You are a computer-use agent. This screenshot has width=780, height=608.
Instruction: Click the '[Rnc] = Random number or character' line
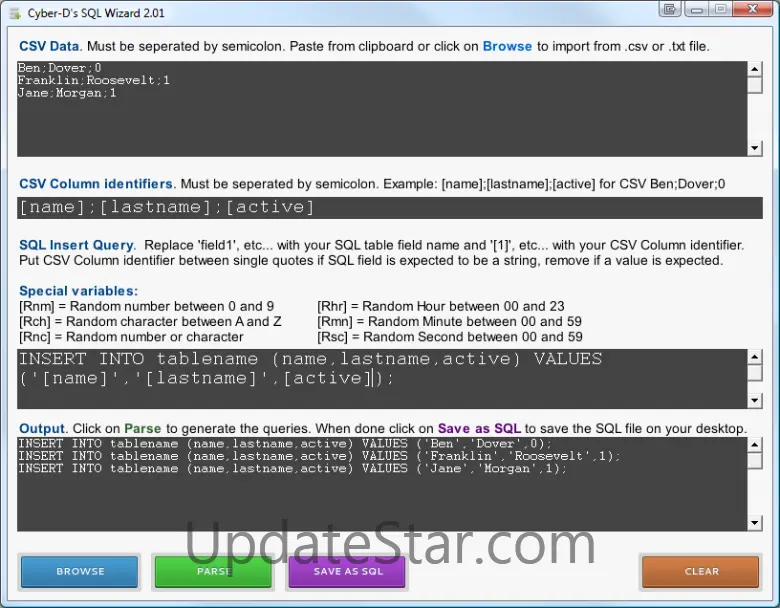click(x=131, y=337)
